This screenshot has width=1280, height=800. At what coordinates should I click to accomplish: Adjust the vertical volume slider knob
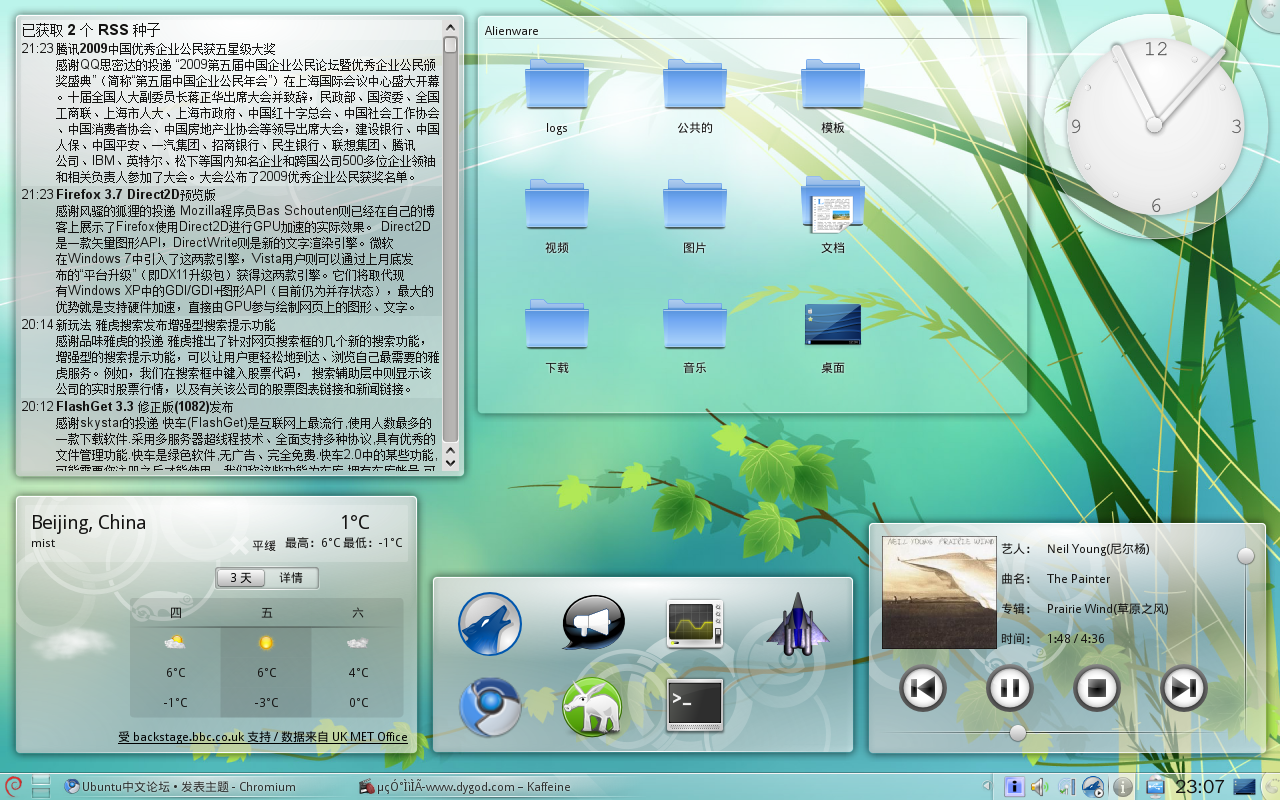click(1245, 555)
